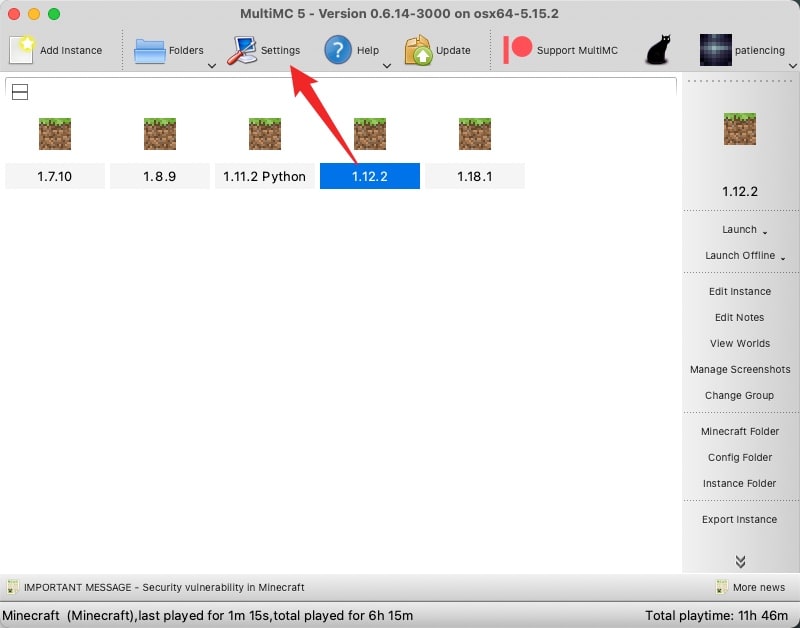Click Edit Instance in the sidebar
800x628 pixels.
coord(740,291)
